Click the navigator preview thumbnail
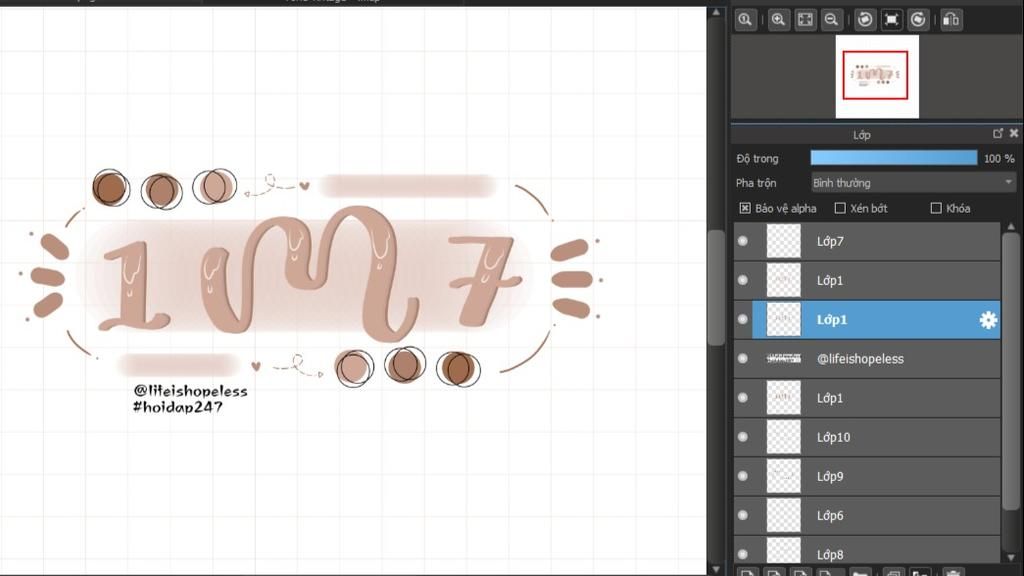 coord(877,76)
